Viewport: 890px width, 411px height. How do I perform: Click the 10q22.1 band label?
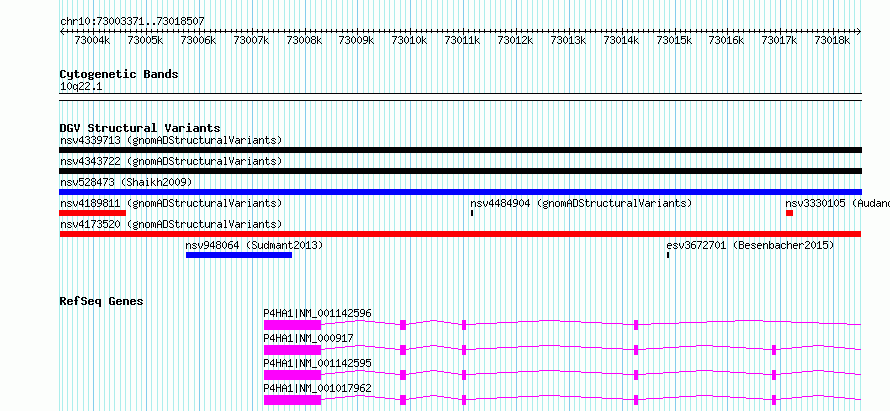click(x=81, y=87)
